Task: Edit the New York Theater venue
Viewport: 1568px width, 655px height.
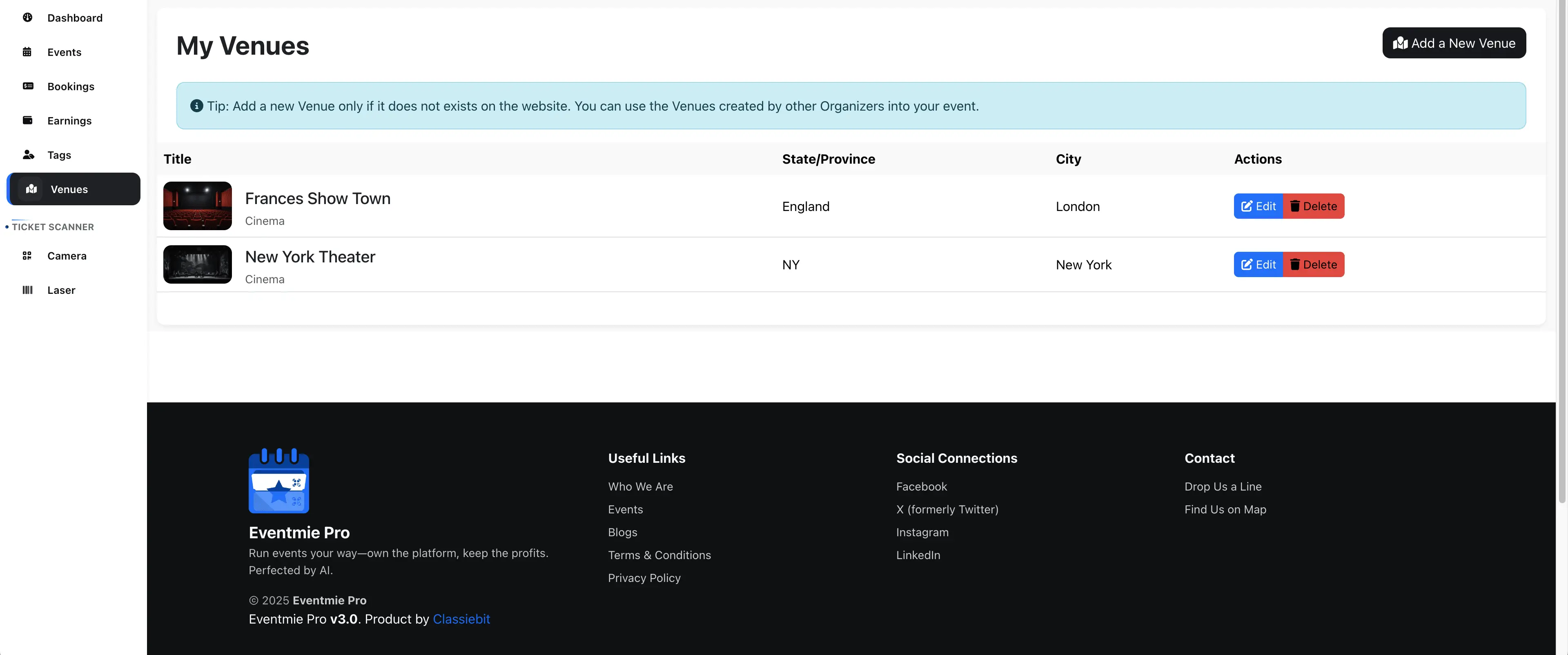Action: point(1258,264)
